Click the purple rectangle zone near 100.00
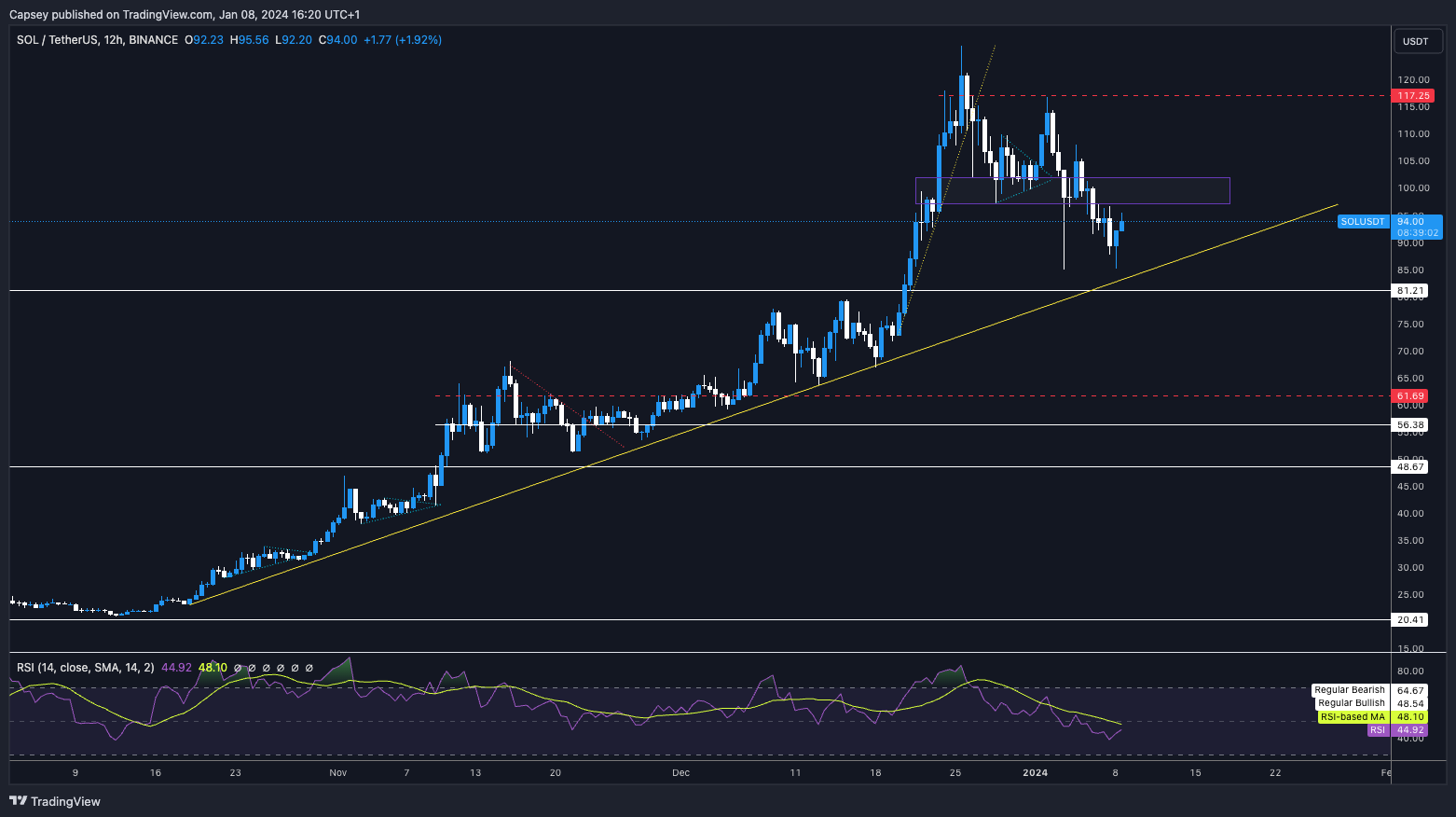 click(1072, 190)
